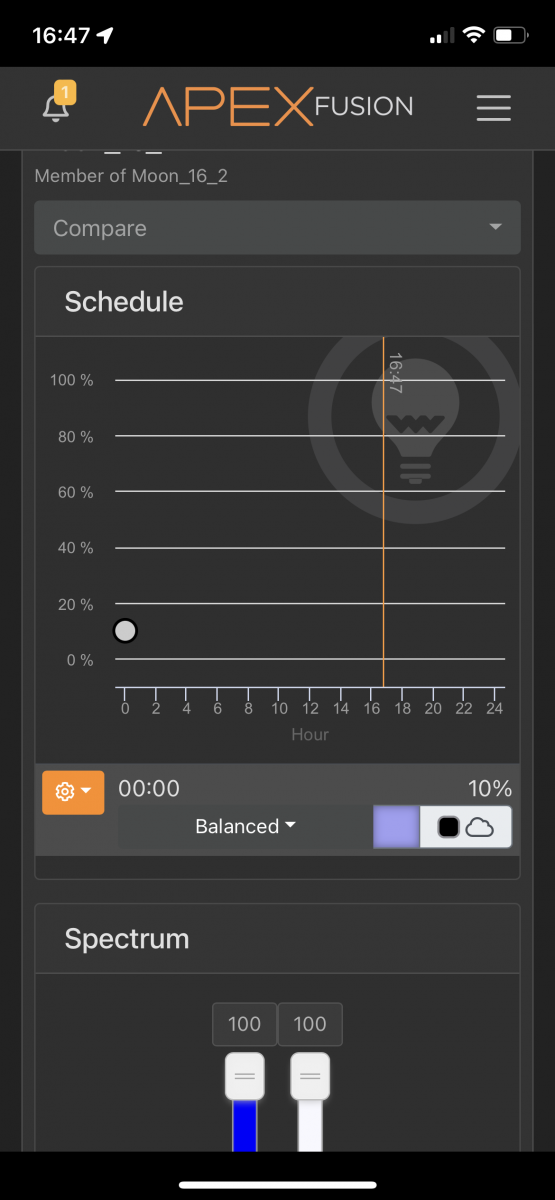Screen dimensions: 555x1200
Task: Click the lavender color swatch
Action: (x=397, y=827)
